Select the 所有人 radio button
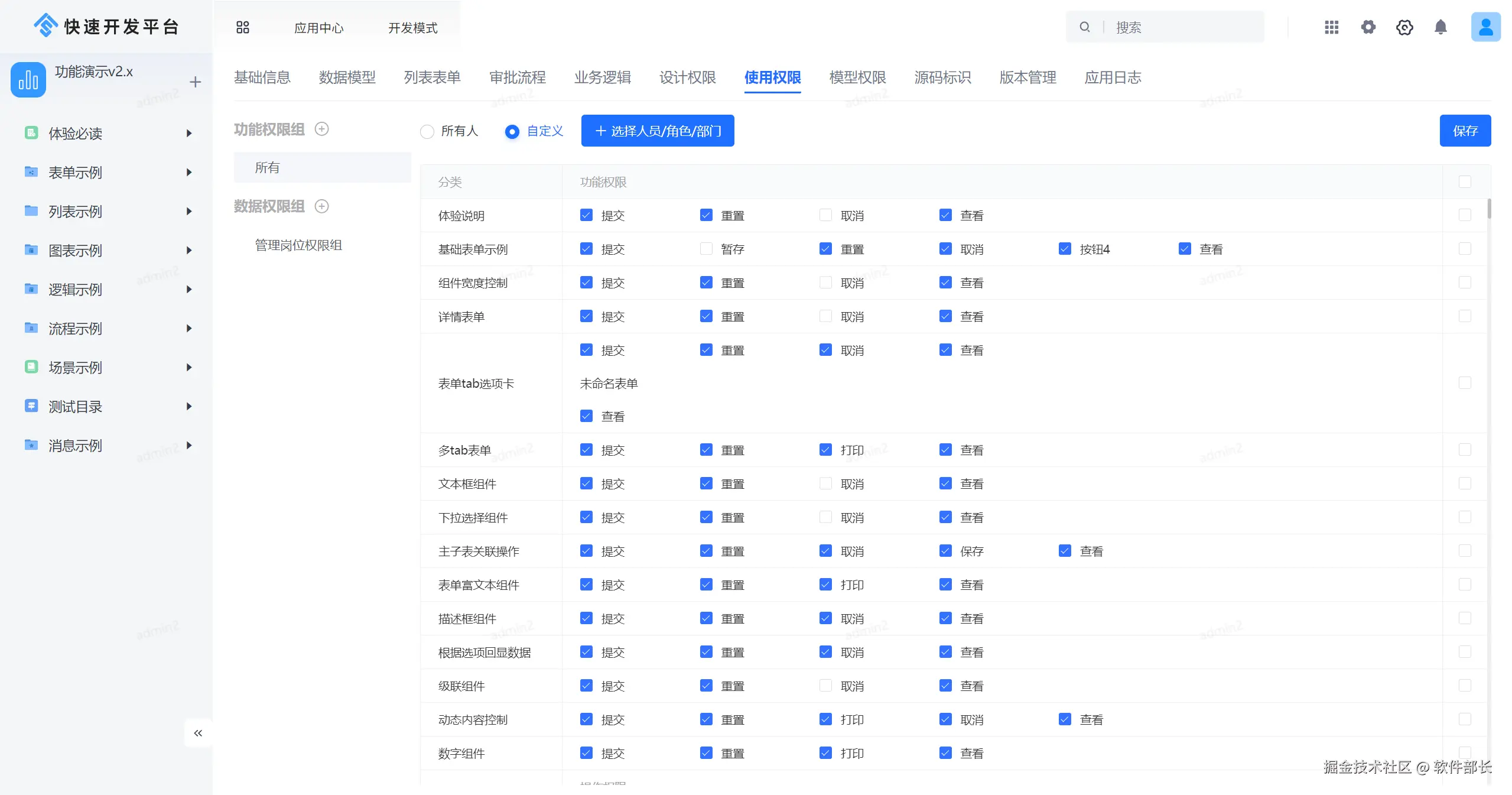This screenshot has height=795, width=1512. 427,131
